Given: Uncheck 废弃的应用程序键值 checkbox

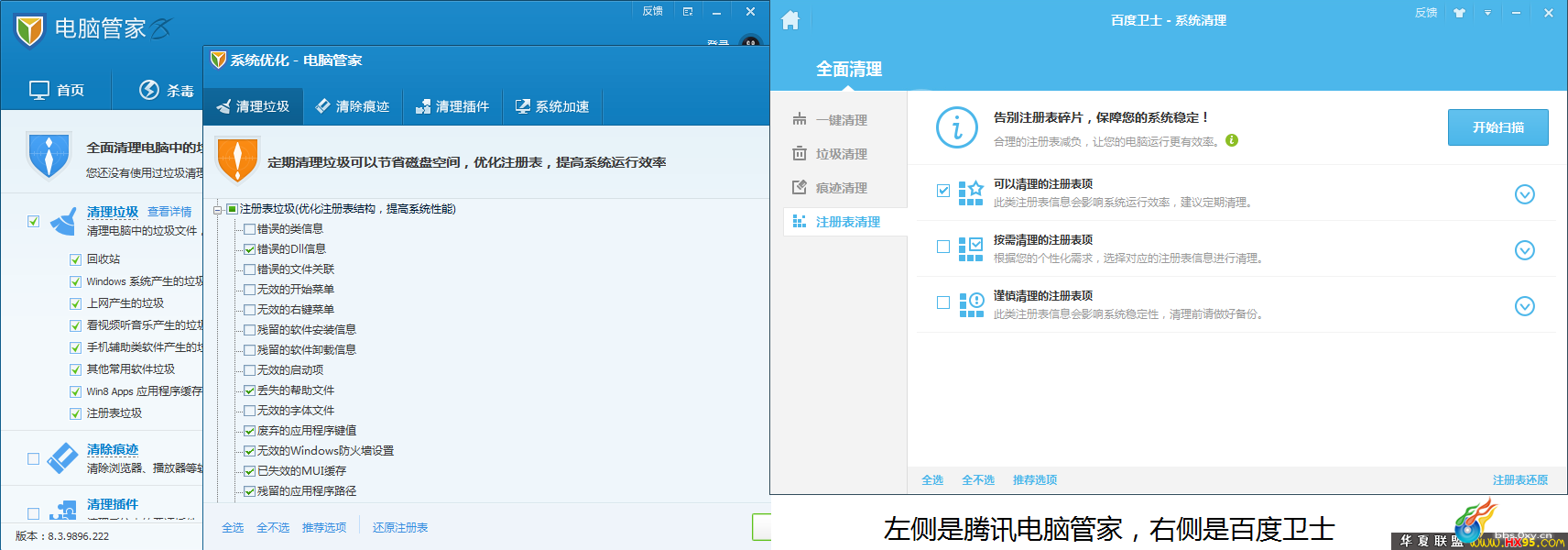Looking at the screenshot, I should tap(249, 431).
